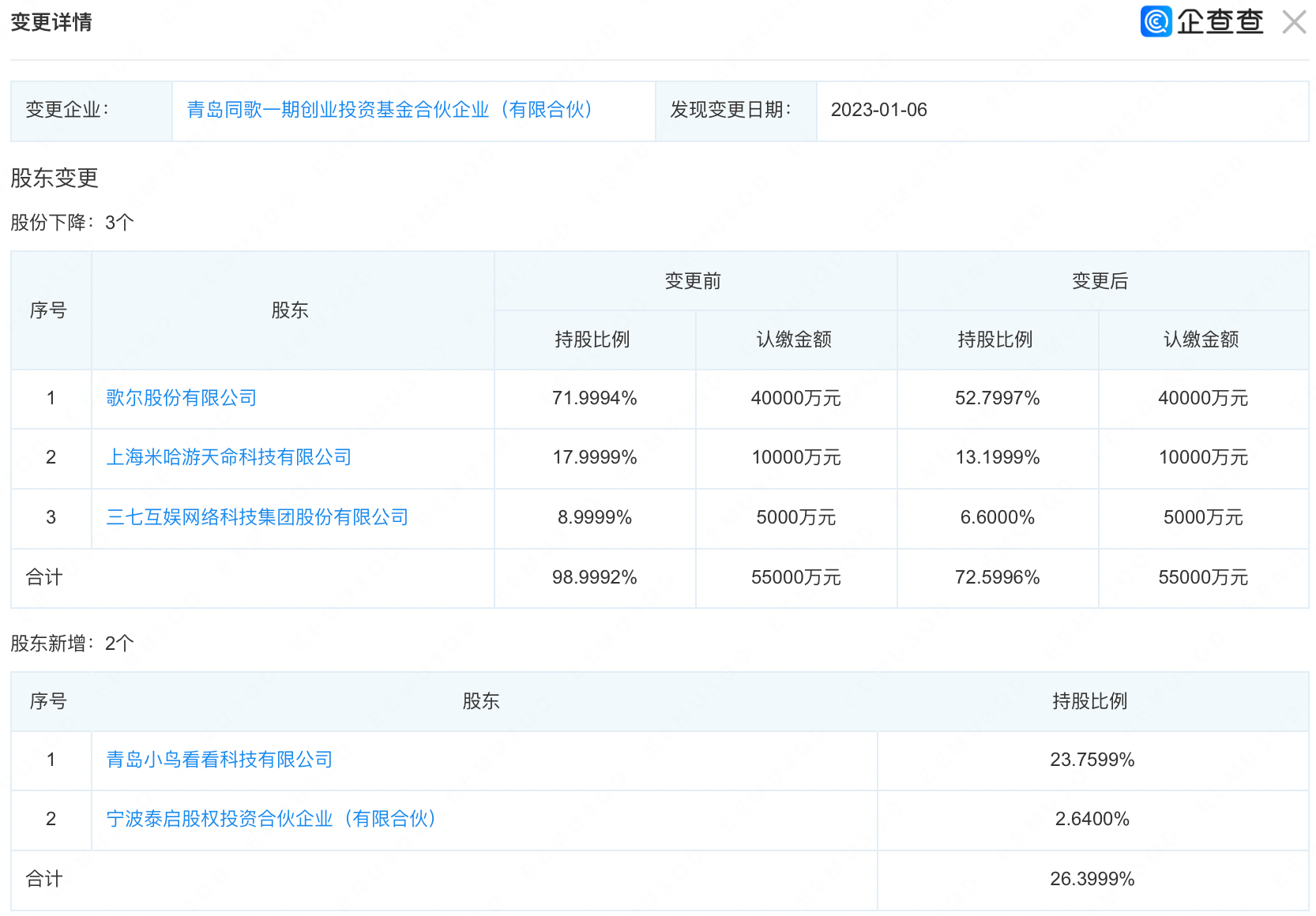
Task: Click the 股份下降：3个 label
Action: pos(72,223)
